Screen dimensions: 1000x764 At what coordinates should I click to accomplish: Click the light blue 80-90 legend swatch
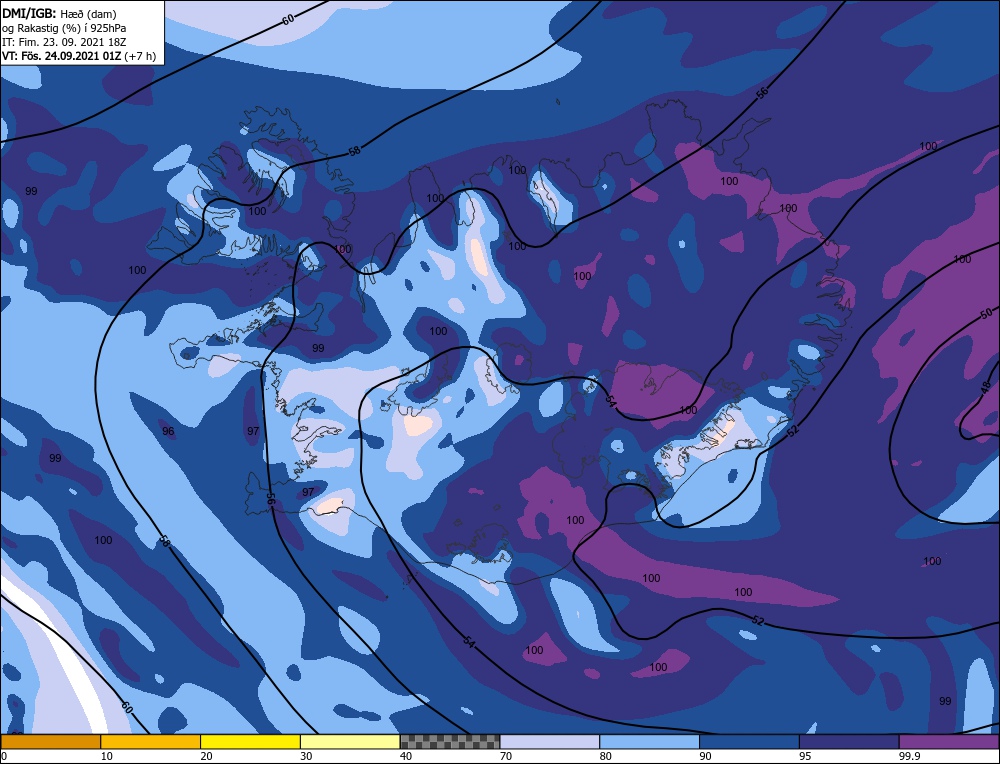point(650,741)
